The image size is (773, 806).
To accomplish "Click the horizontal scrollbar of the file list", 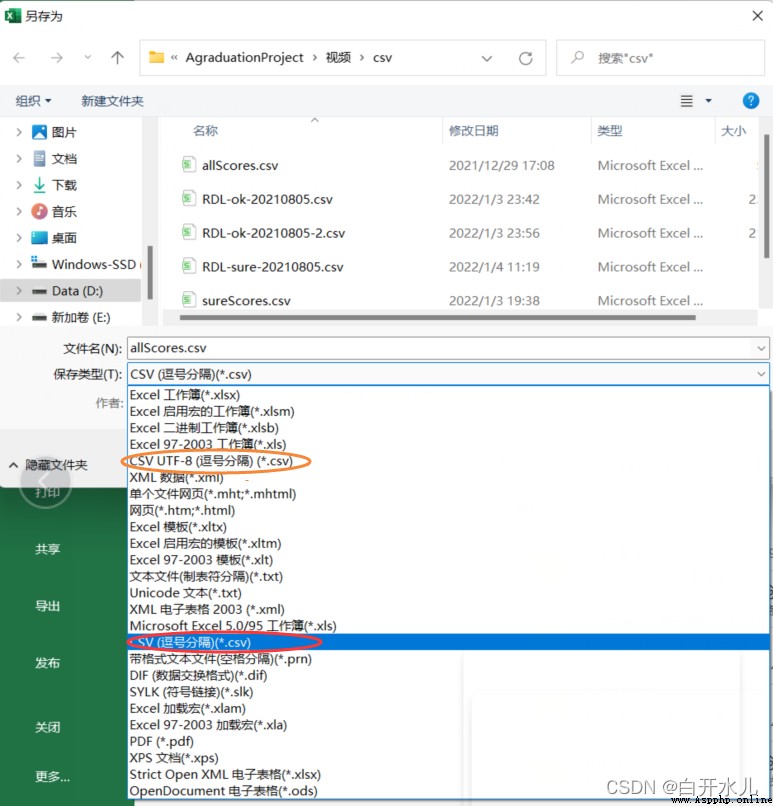I will (437, 318).
